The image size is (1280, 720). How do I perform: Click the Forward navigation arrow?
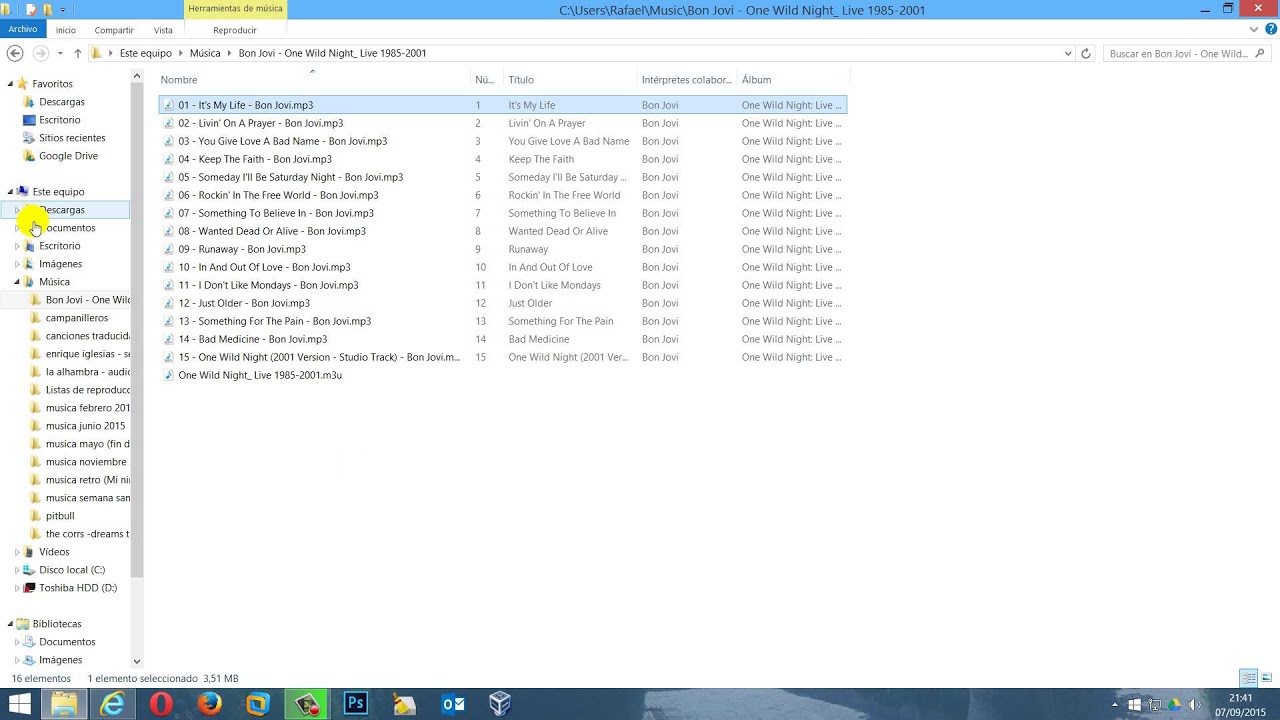[x=40, y=53]
